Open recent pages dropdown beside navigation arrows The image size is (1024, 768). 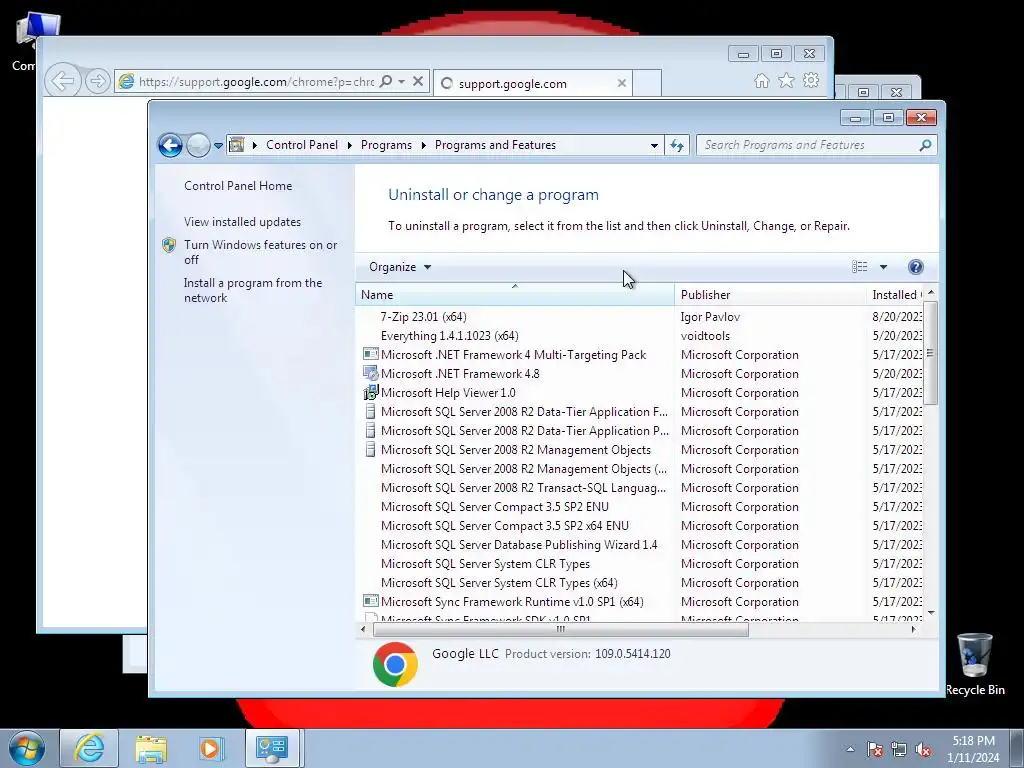pos(218,146)
